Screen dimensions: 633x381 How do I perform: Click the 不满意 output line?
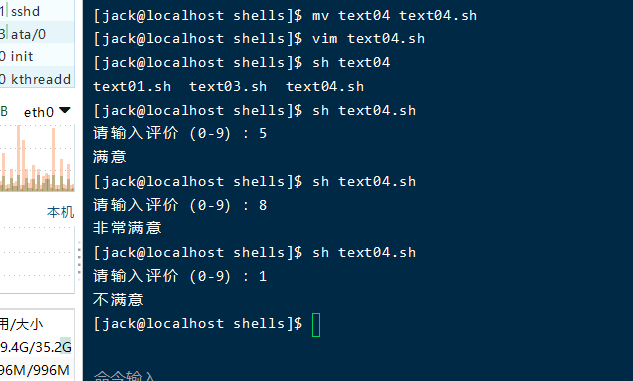[118, 299]
